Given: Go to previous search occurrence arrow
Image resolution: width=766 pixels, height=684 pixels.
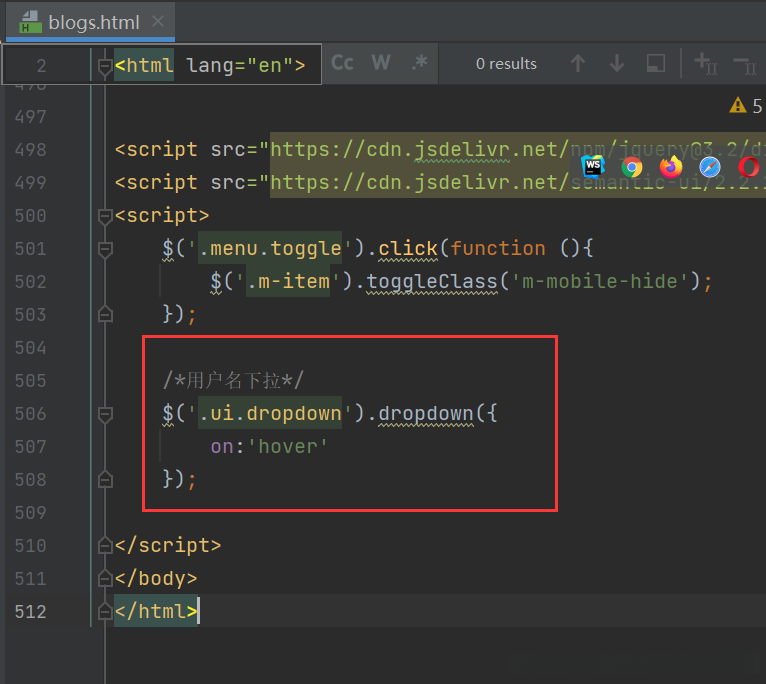Looking at the screenshot, I should [x=578, y=63].
